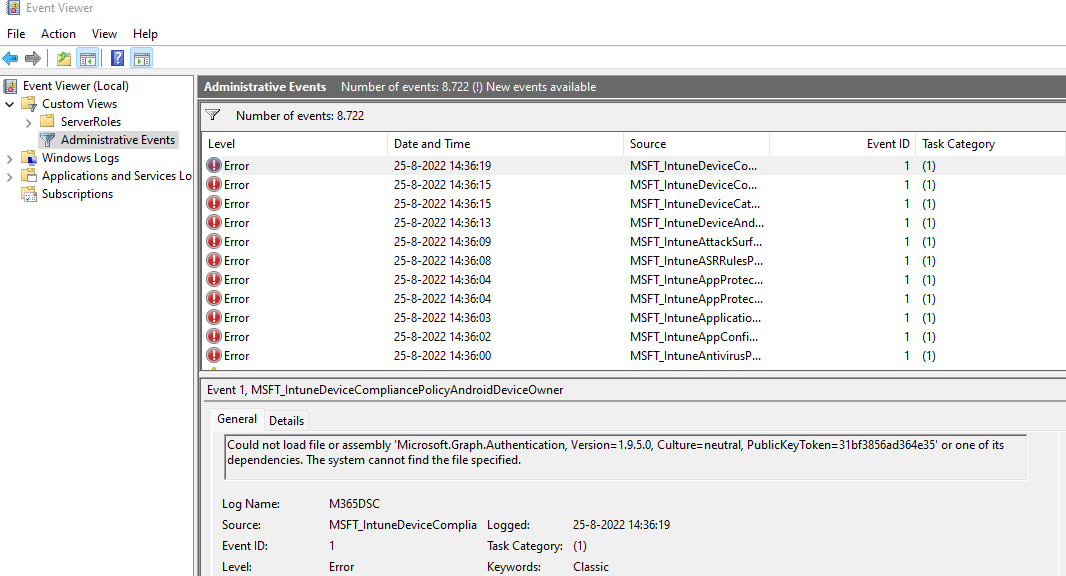The image size is (1066, 576).
Task: Click the Back navigation arrow
Action: pos(10,57)
